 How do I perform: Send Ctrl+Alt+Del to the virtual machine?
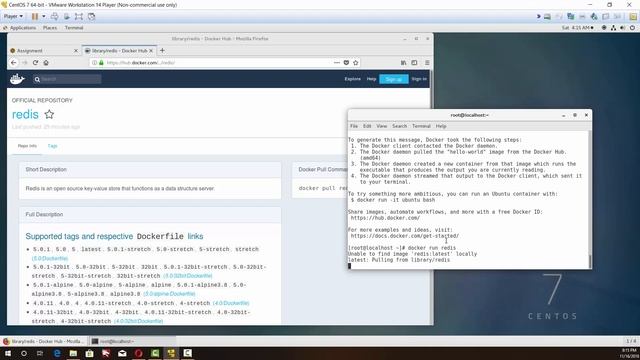[54, 16]
